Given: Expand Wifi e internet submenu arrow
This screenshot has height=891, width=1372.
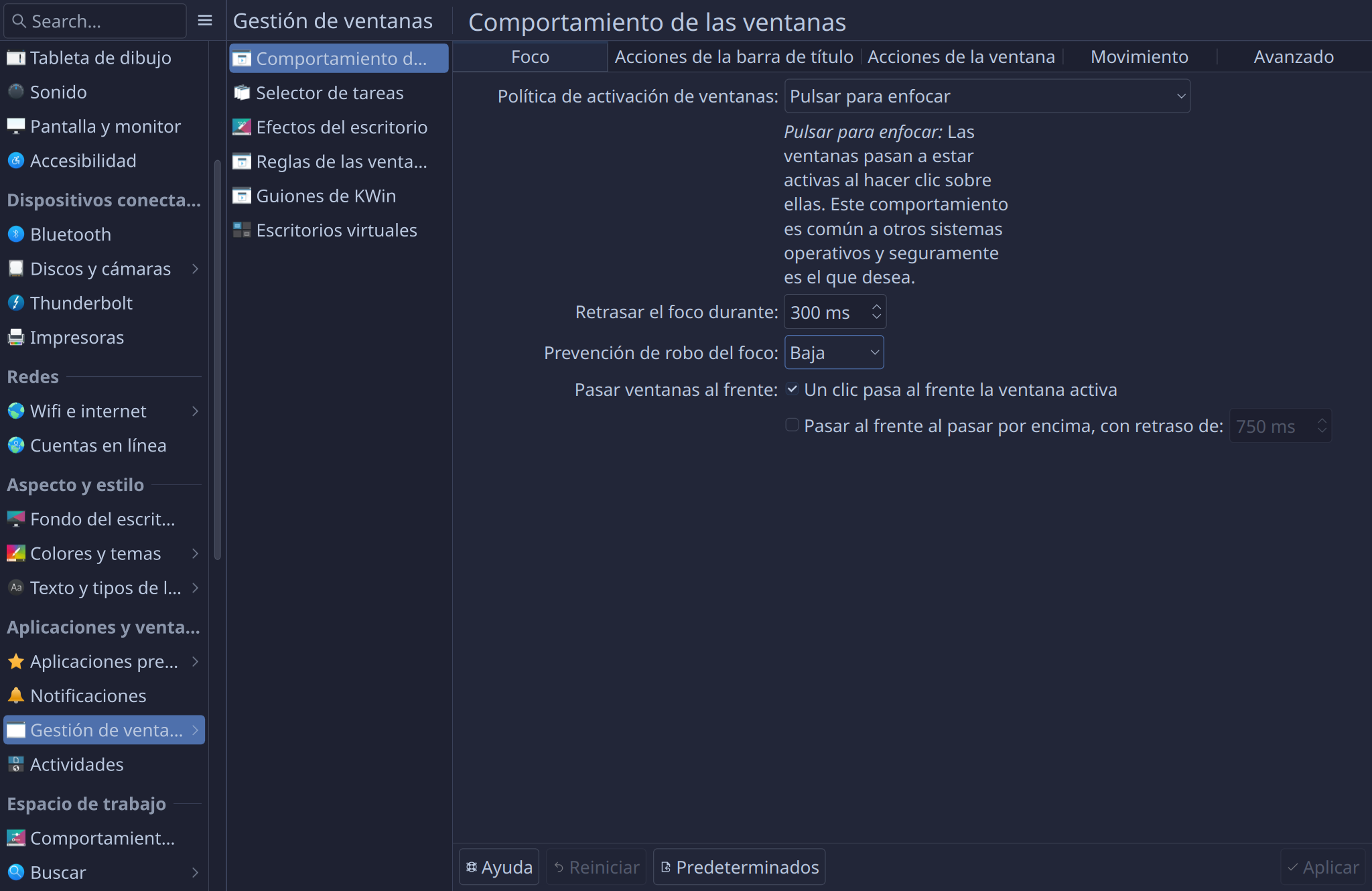Looking at the screenshot, I should tap(195, 411).
